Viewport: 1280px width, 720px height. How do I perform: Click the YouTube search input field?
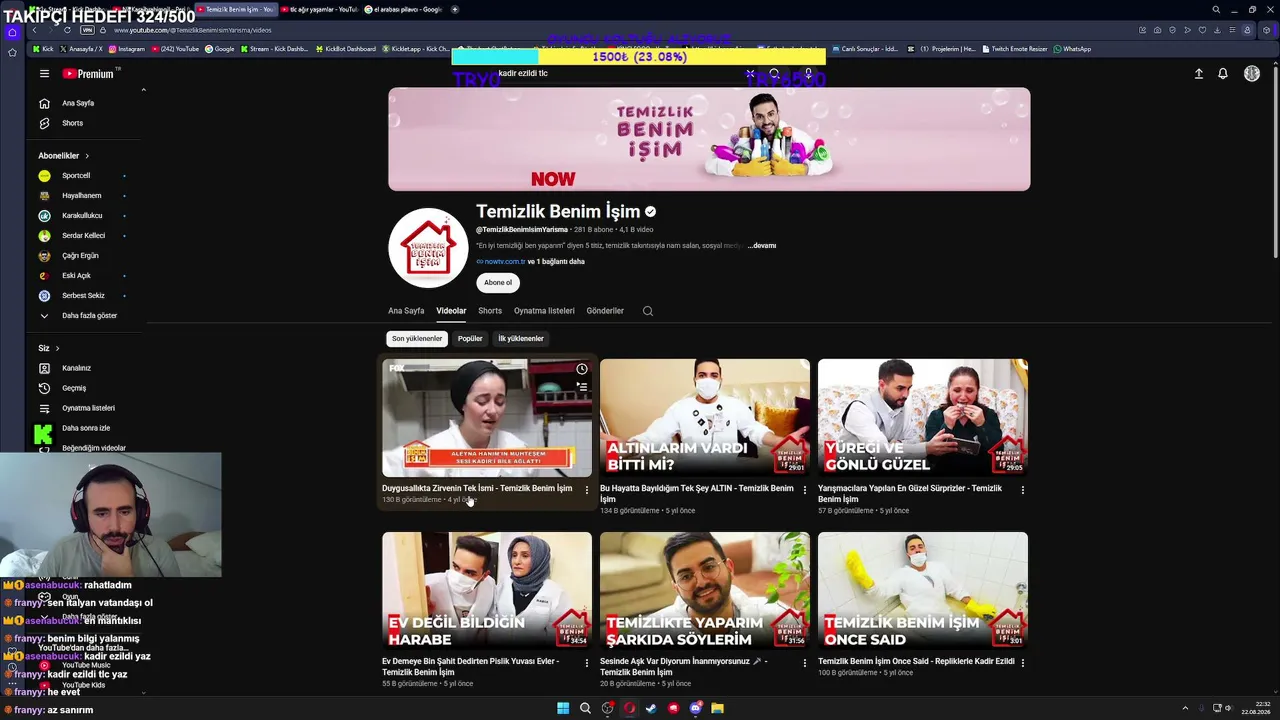620,73
